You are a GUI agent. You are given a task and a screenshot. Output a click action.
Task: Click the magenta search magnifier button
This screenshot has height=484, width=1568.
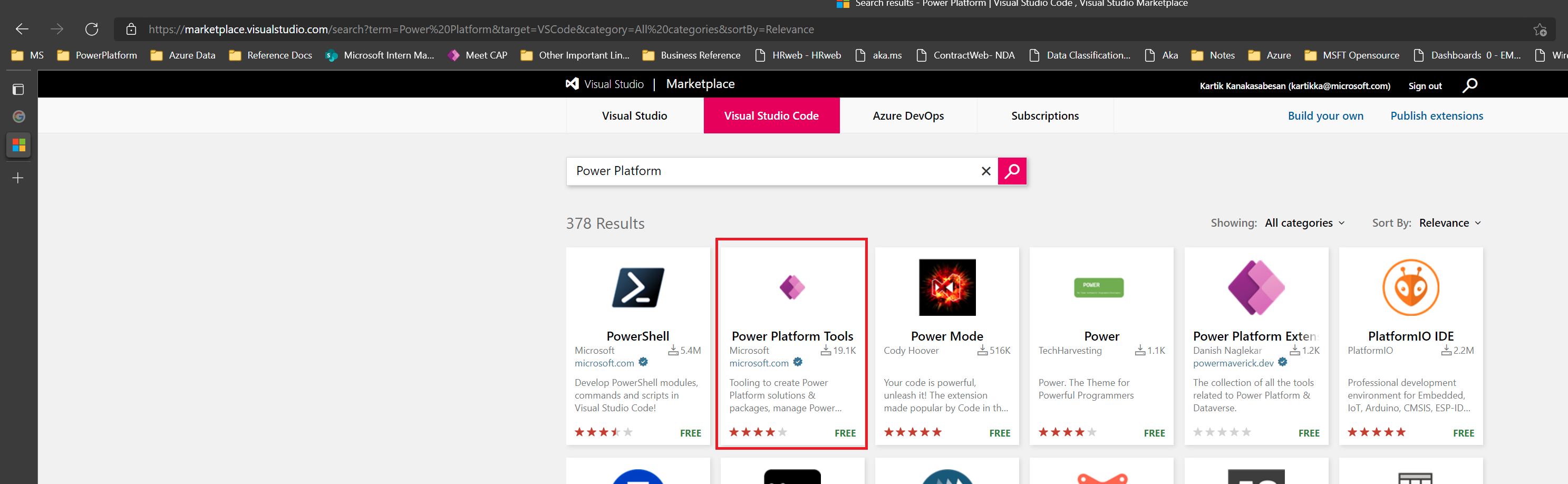[x=1012, y=171]
